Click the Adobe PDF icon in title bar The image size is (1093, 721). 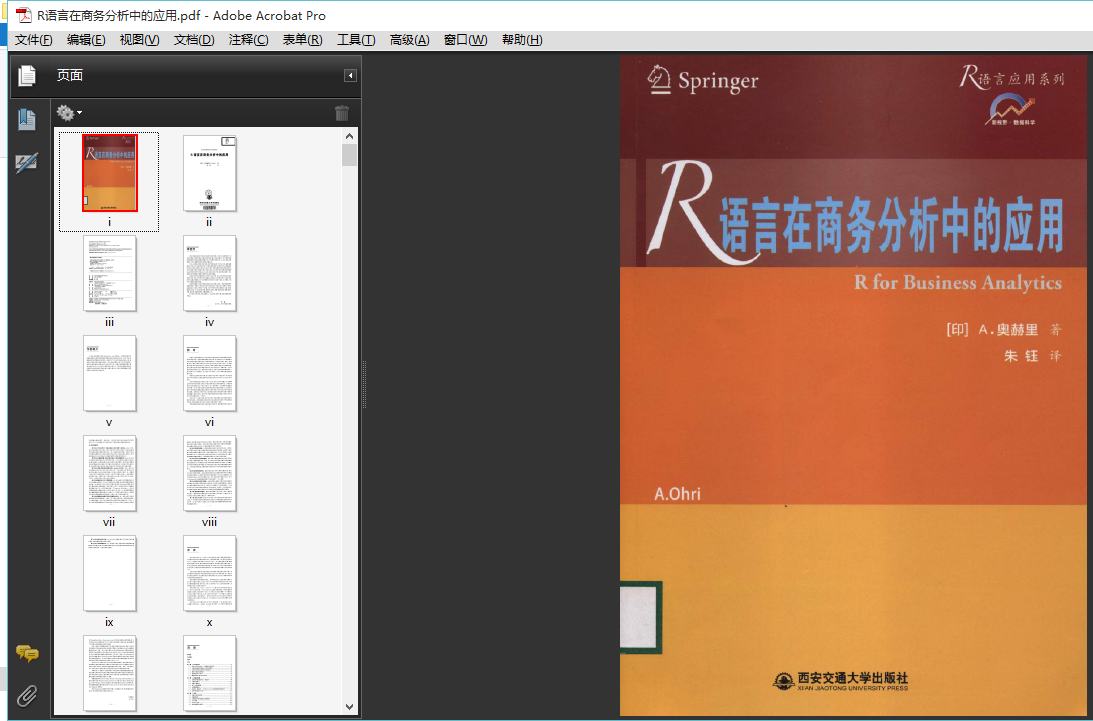pos(24,15)
